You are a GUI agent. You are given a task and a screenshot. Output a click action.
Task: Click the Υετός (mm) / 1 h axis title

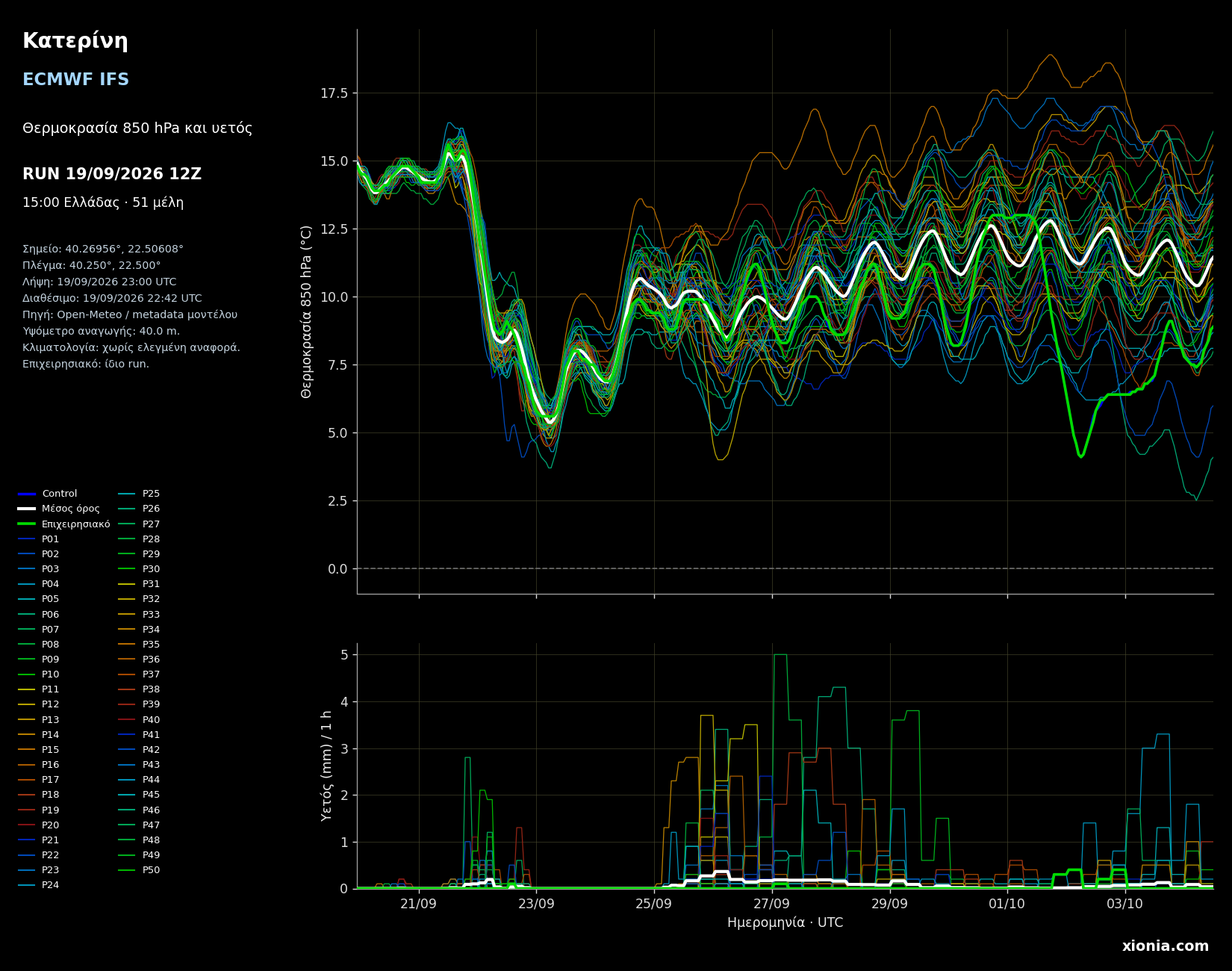(x=326, y=766)
